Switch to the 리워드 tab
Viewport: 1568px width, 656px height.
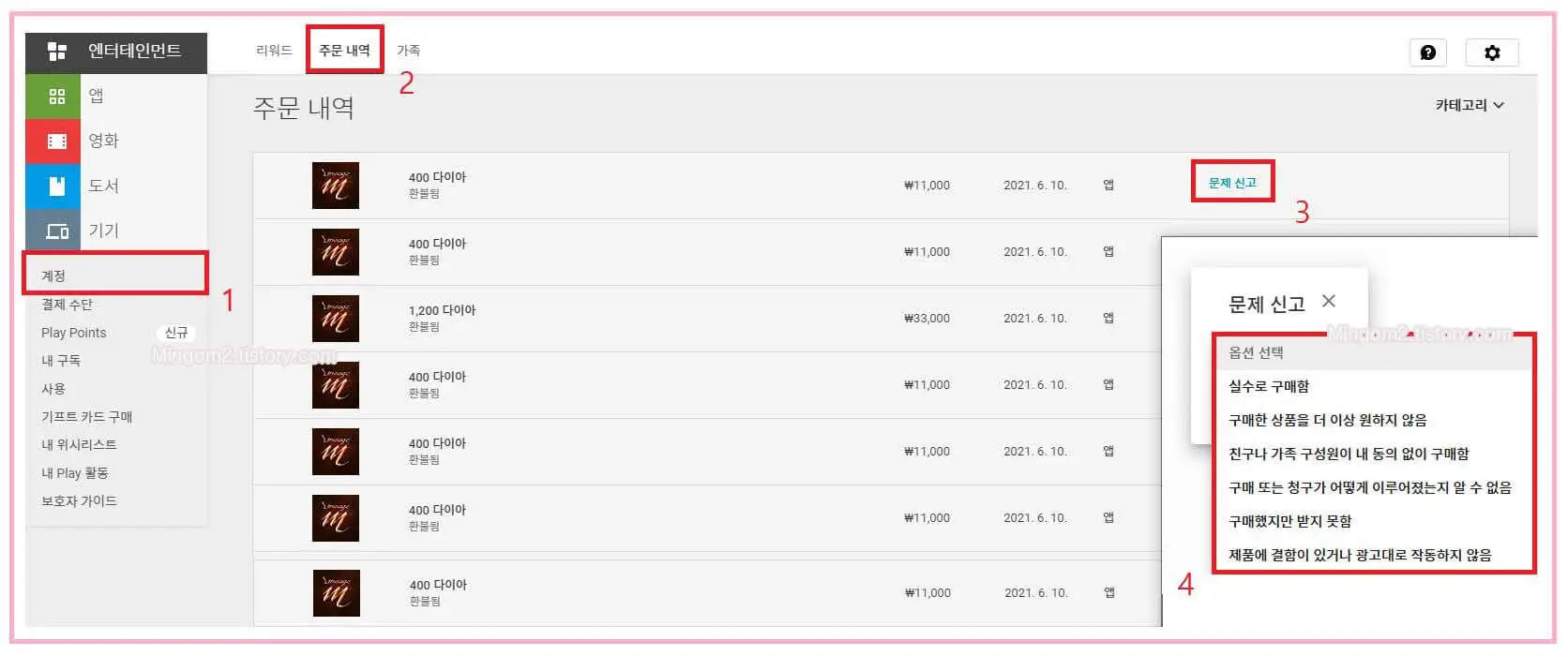click(274, 51)
